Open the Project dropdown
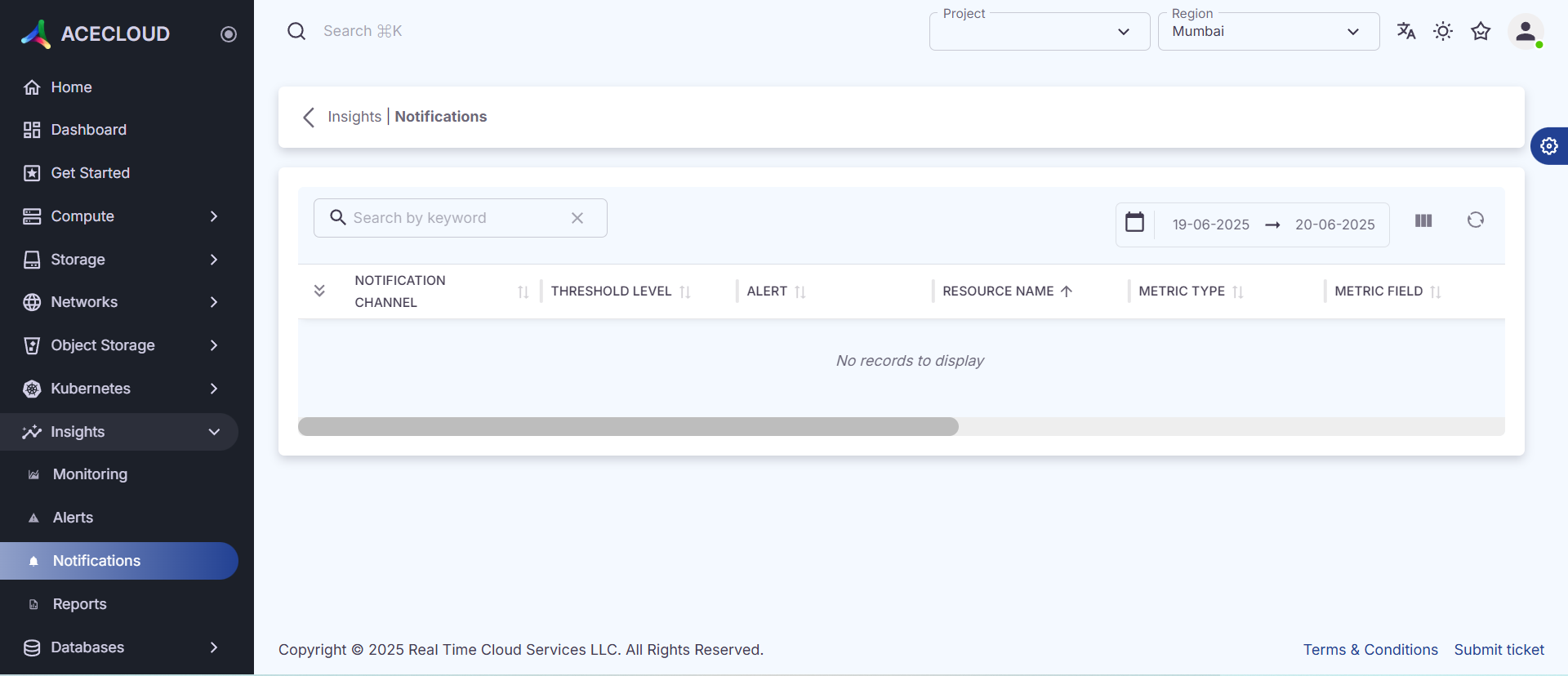Image resolution: width=1568 pixels, height=676 pixels. [1039, 32]
